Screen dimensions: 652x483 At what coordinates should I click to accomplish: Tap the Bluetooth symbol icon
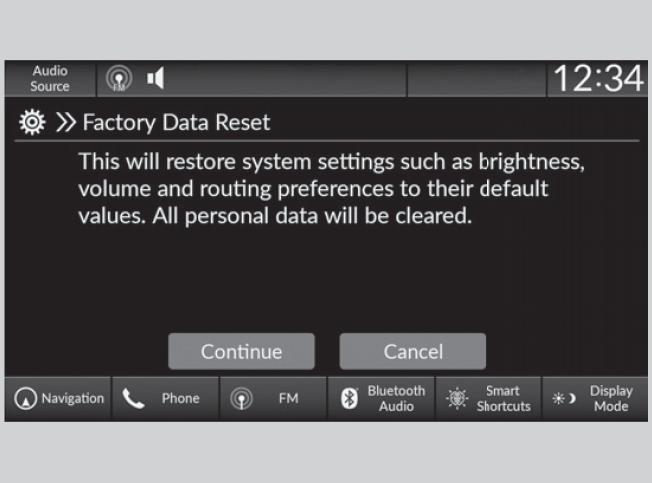pos(349,399)
